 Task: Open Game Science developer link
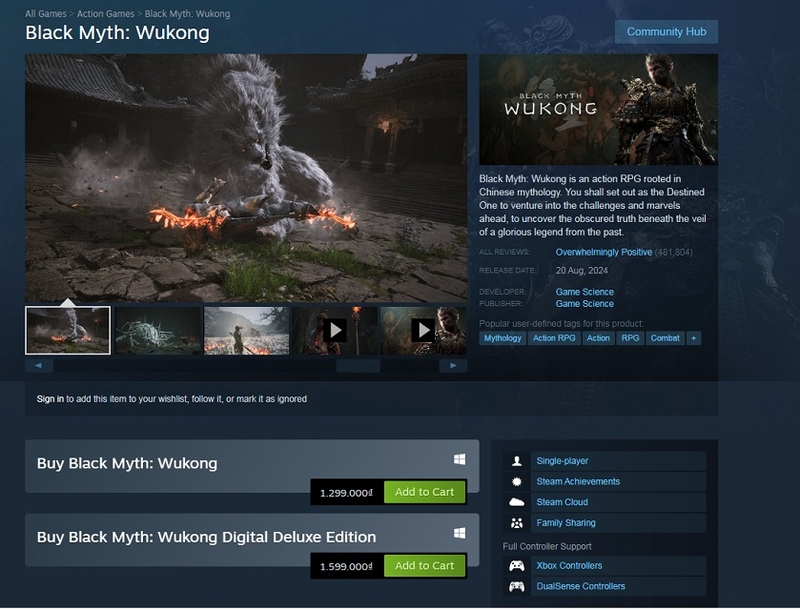pyautogui.click(x=585, y=292)
